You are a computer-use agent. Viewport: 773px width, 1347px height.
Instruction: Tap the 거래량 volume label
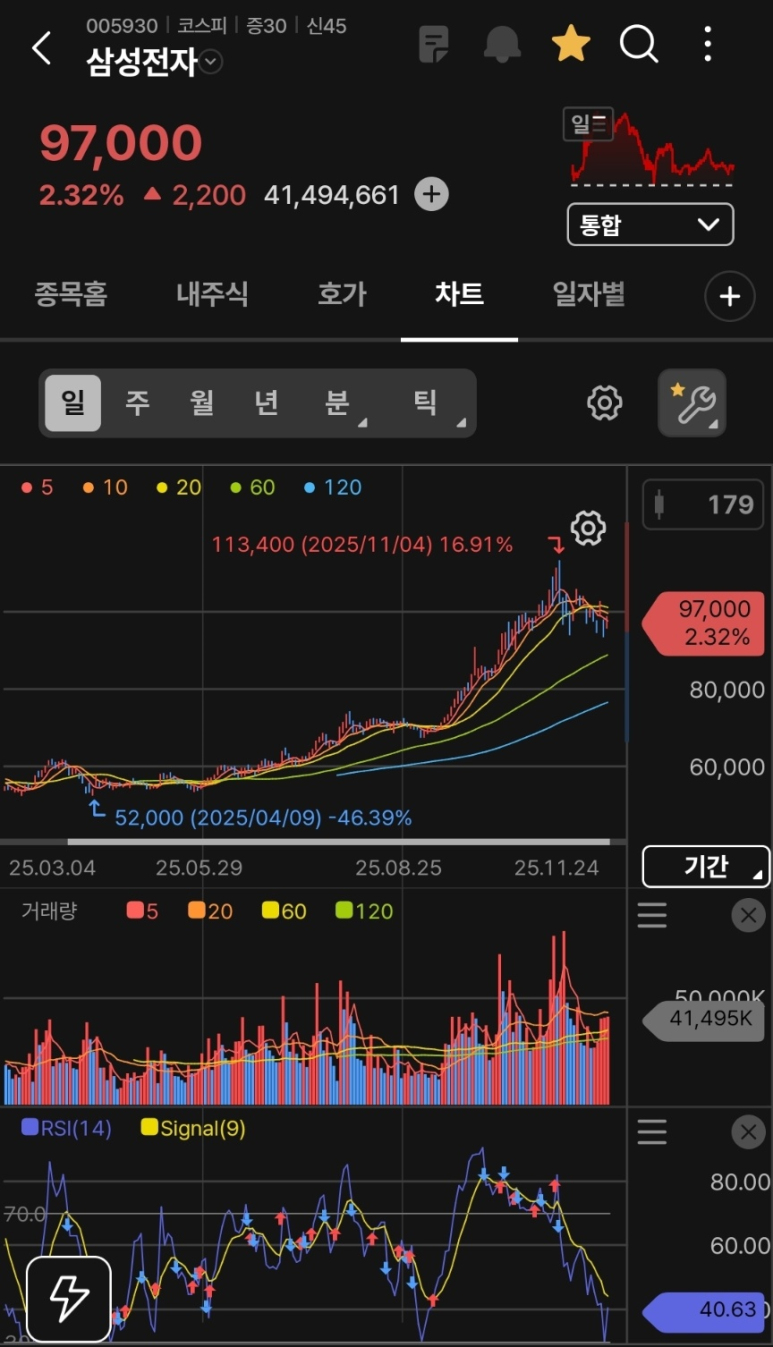tap(49, 911)
